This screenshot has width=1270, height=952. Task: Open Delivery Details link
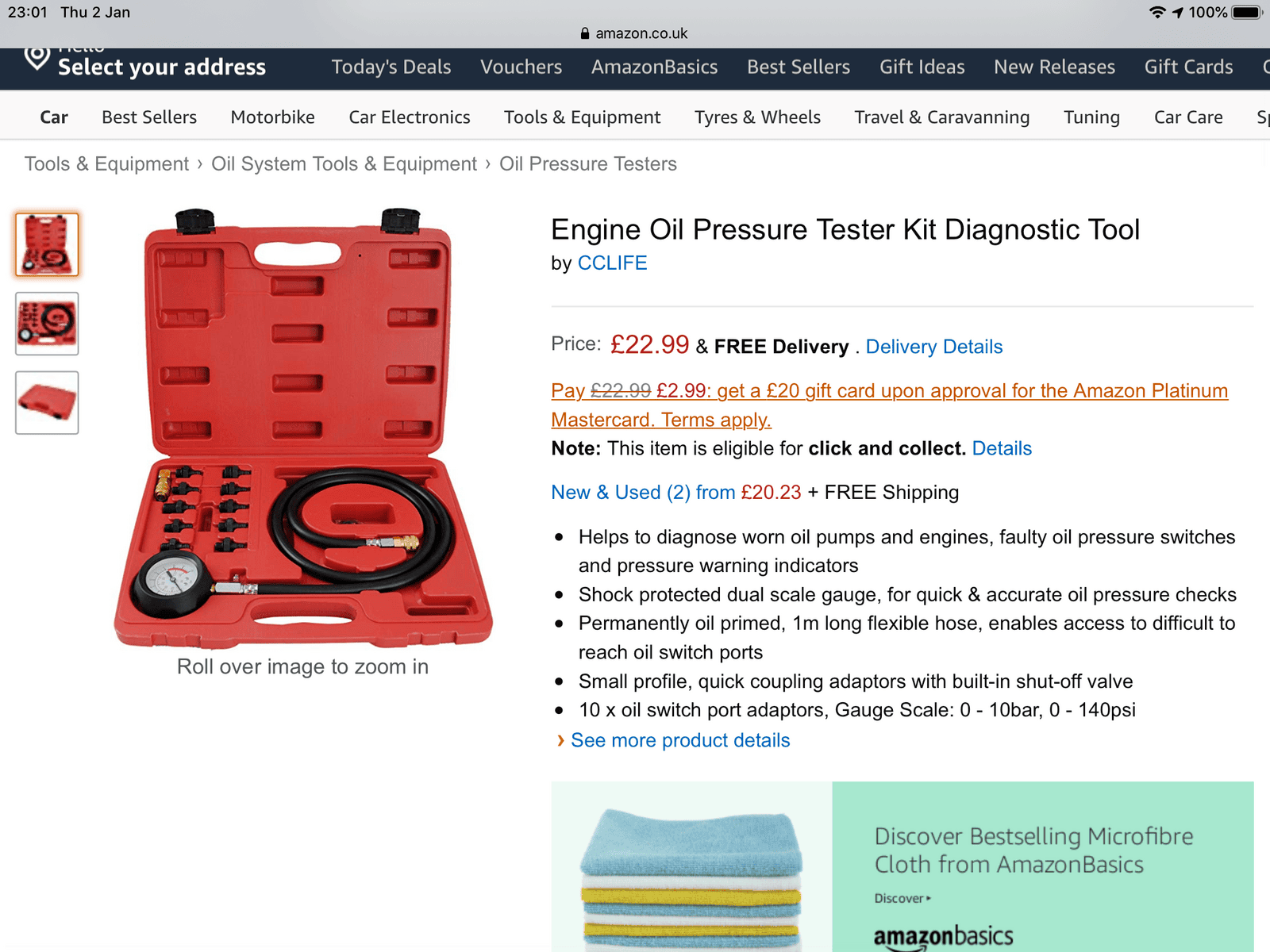[x=934, y=347]
